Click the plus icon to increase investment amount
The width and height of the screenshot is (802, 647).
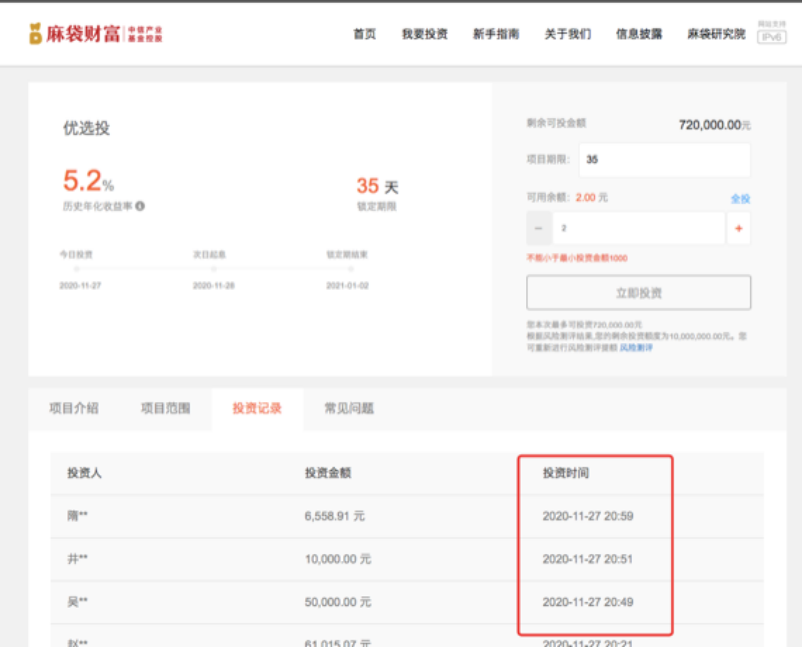(x=738, y=228)
